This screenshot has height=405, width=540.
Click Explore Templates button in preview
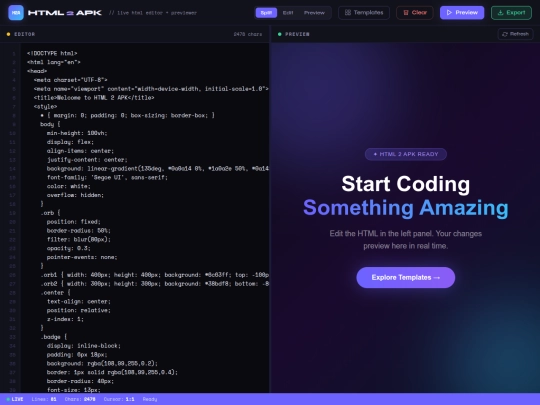[x=406, y=278]
